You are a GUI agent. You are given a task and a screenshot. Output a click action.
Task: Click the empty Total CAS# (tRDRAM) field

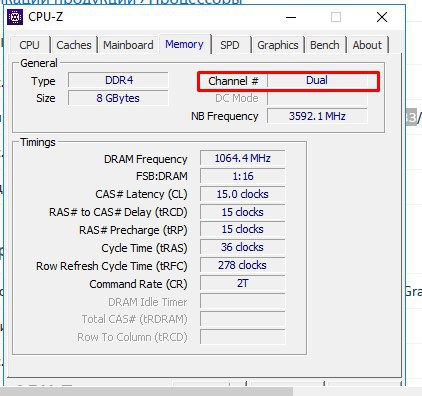coord(242,319)
